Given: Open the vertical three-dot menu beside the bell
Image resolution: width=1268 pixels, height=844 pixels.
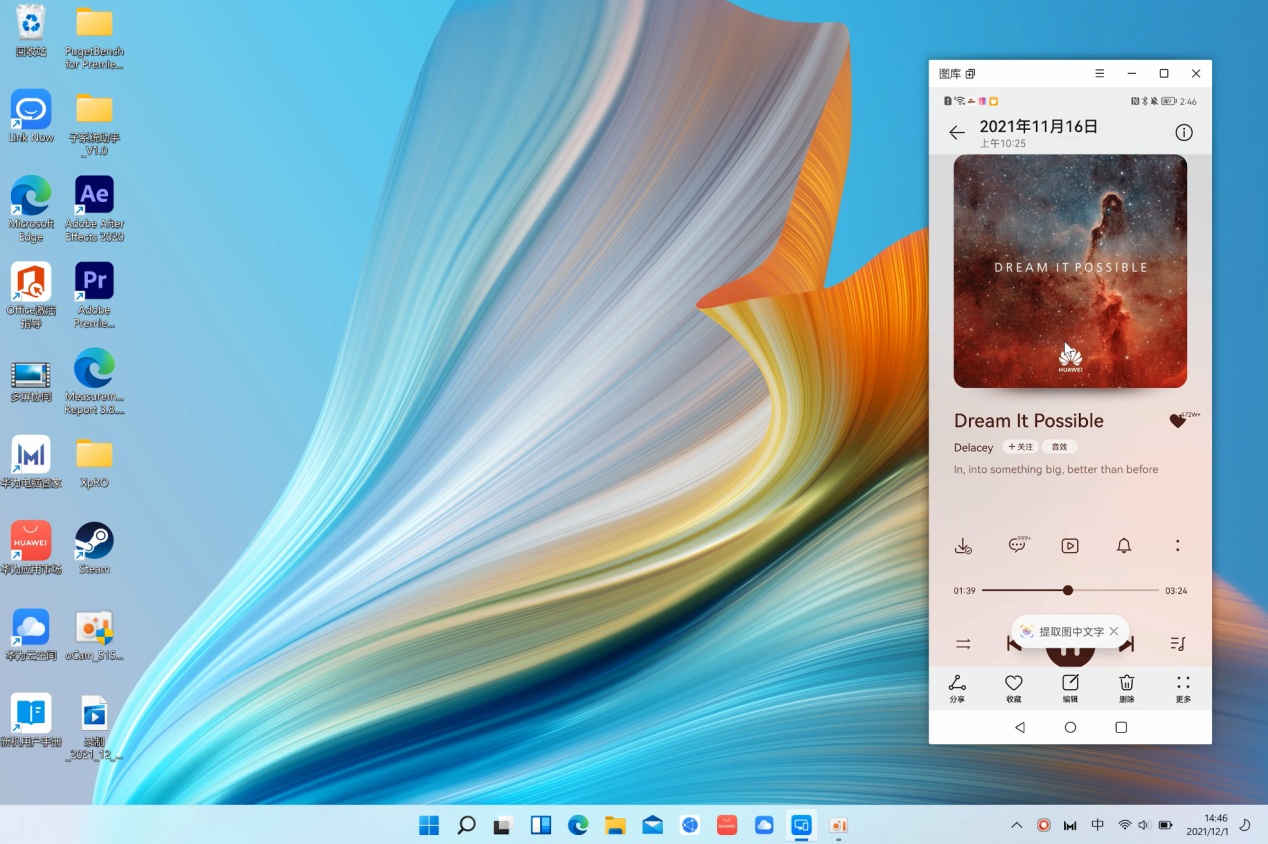Looking at the screenshot, I should [1178, 546].
